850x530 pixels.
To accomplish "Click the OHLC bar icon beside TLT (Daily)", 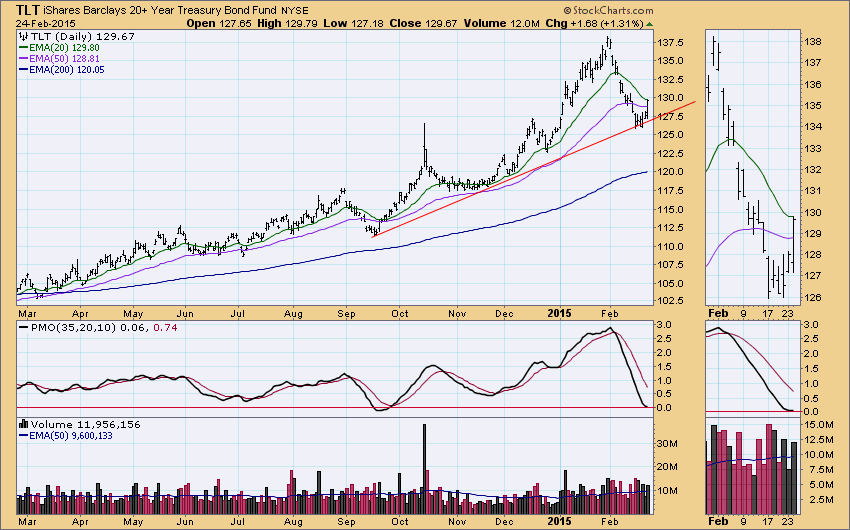I will coord(23,36).
